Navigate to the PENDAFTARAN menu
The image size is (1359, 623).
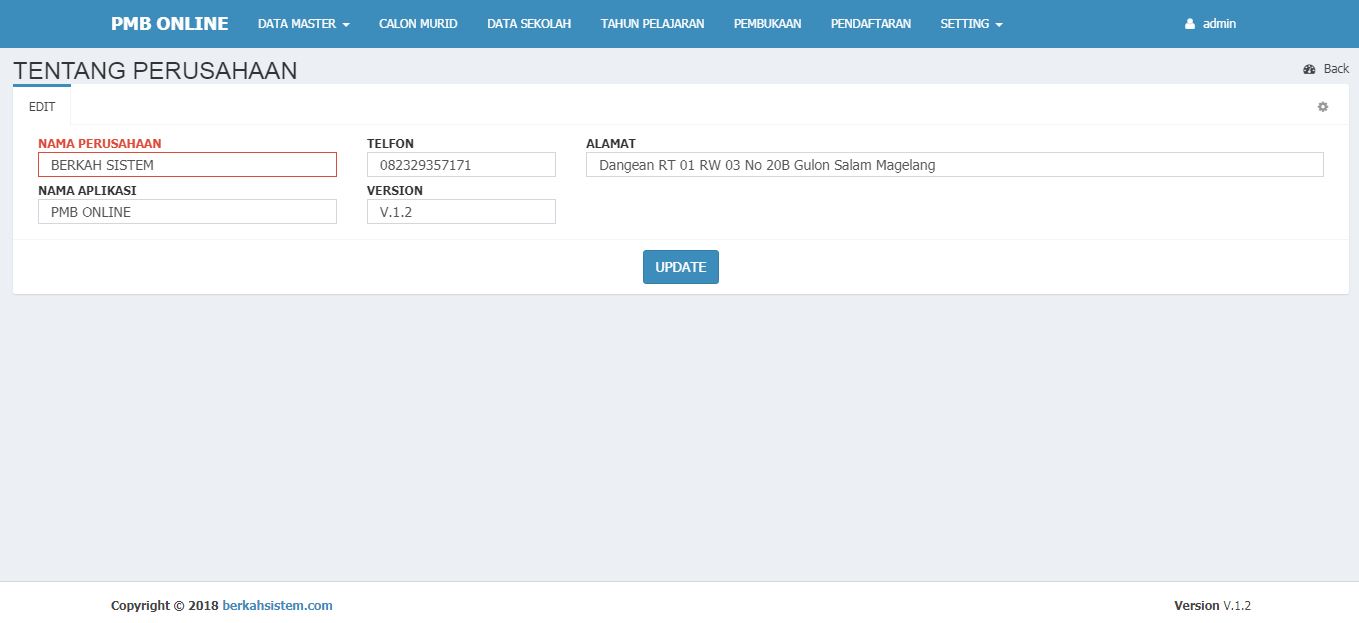click(870, 24)
